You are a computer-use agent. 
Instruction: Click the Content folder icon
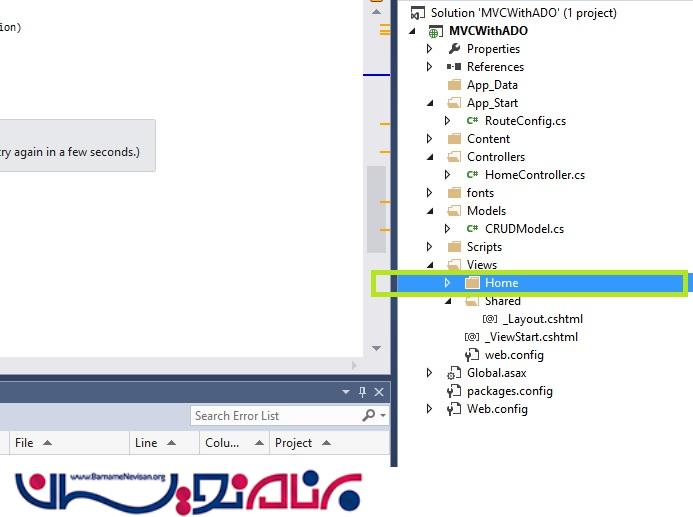pyautogui.click(x=454, y=139)
